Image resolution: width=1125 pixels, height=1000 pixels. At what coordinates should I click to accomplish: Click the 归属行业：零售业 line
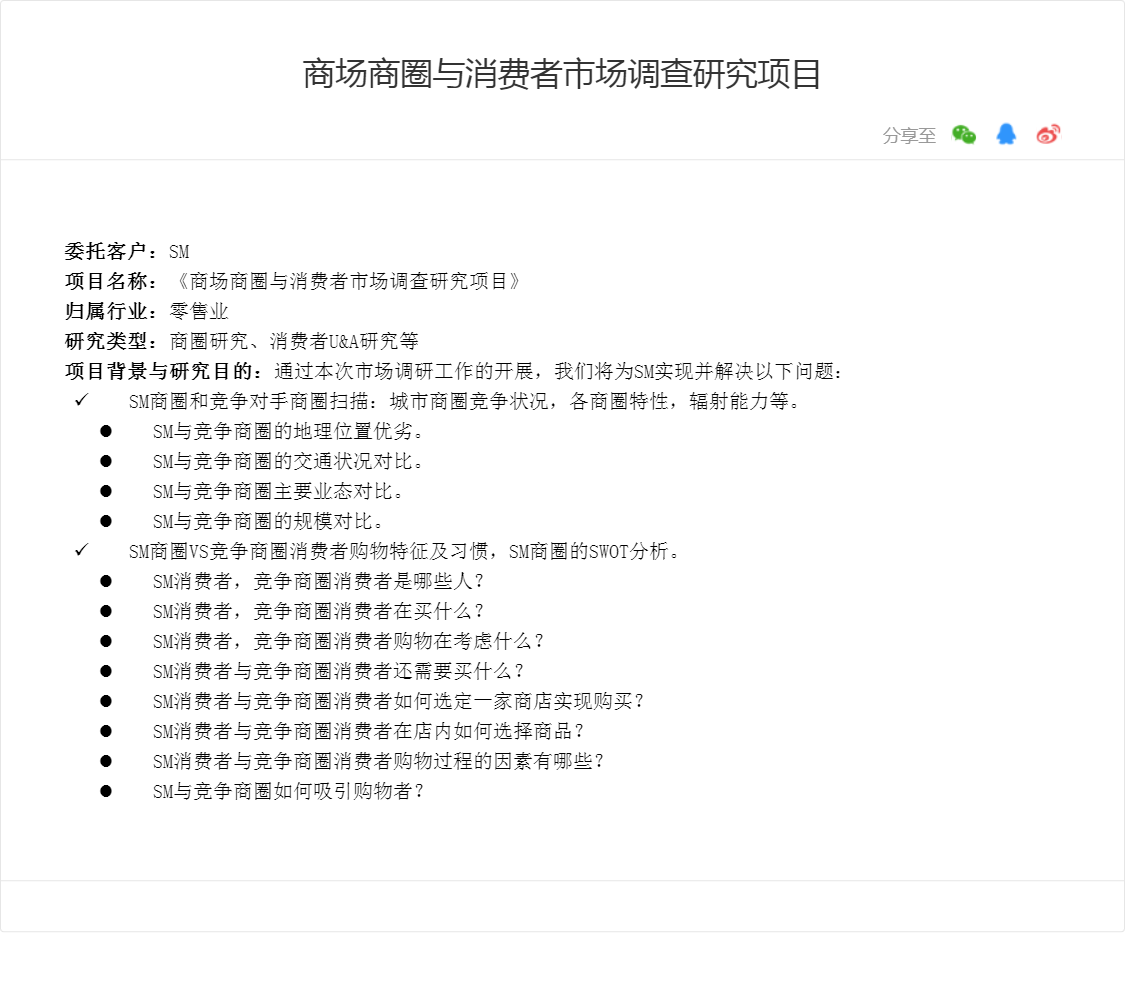[x=146, y=311]
